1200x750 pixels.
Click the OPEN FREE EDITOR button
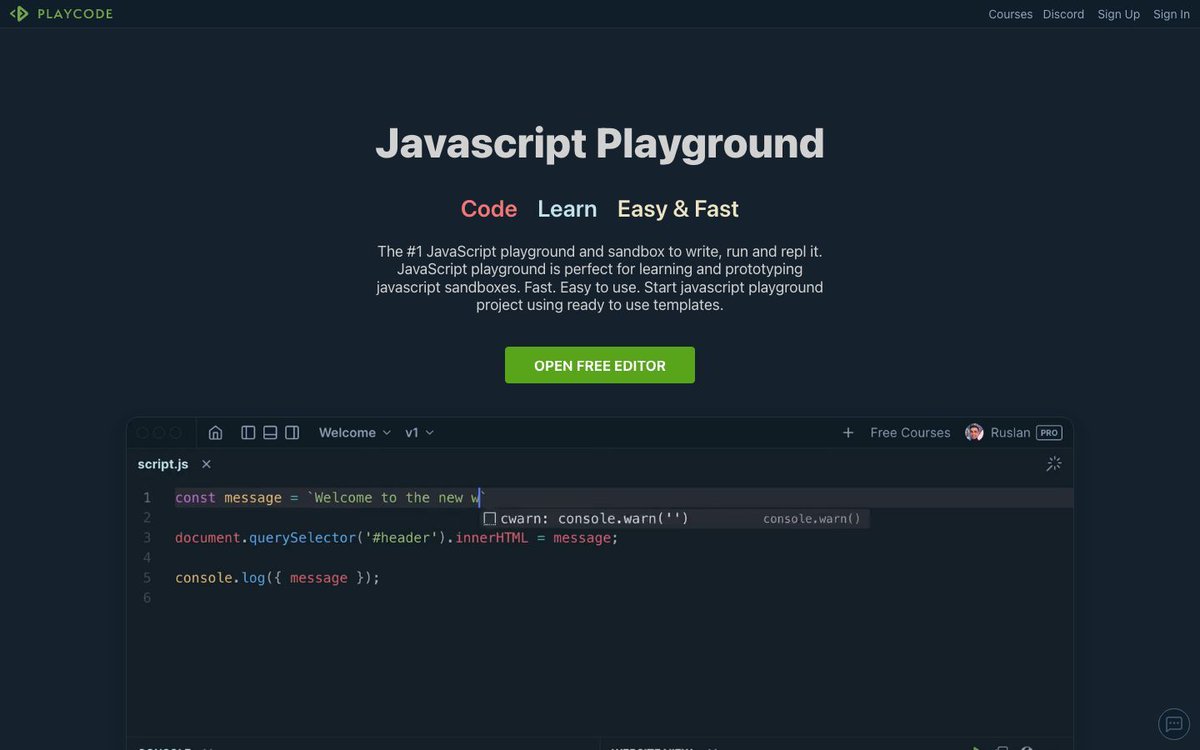599,365
